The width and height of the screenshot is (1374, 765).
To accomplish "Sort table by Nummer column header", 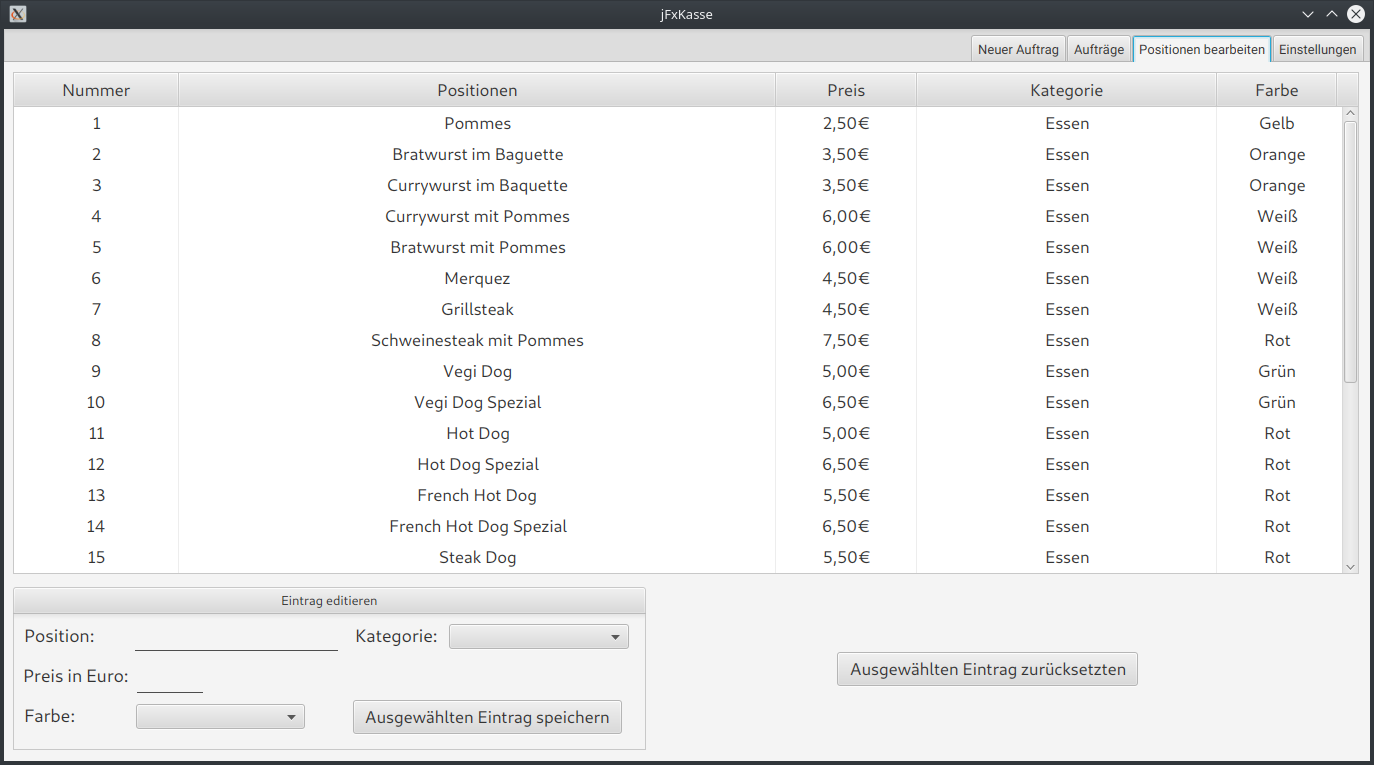I will (96, 90).
